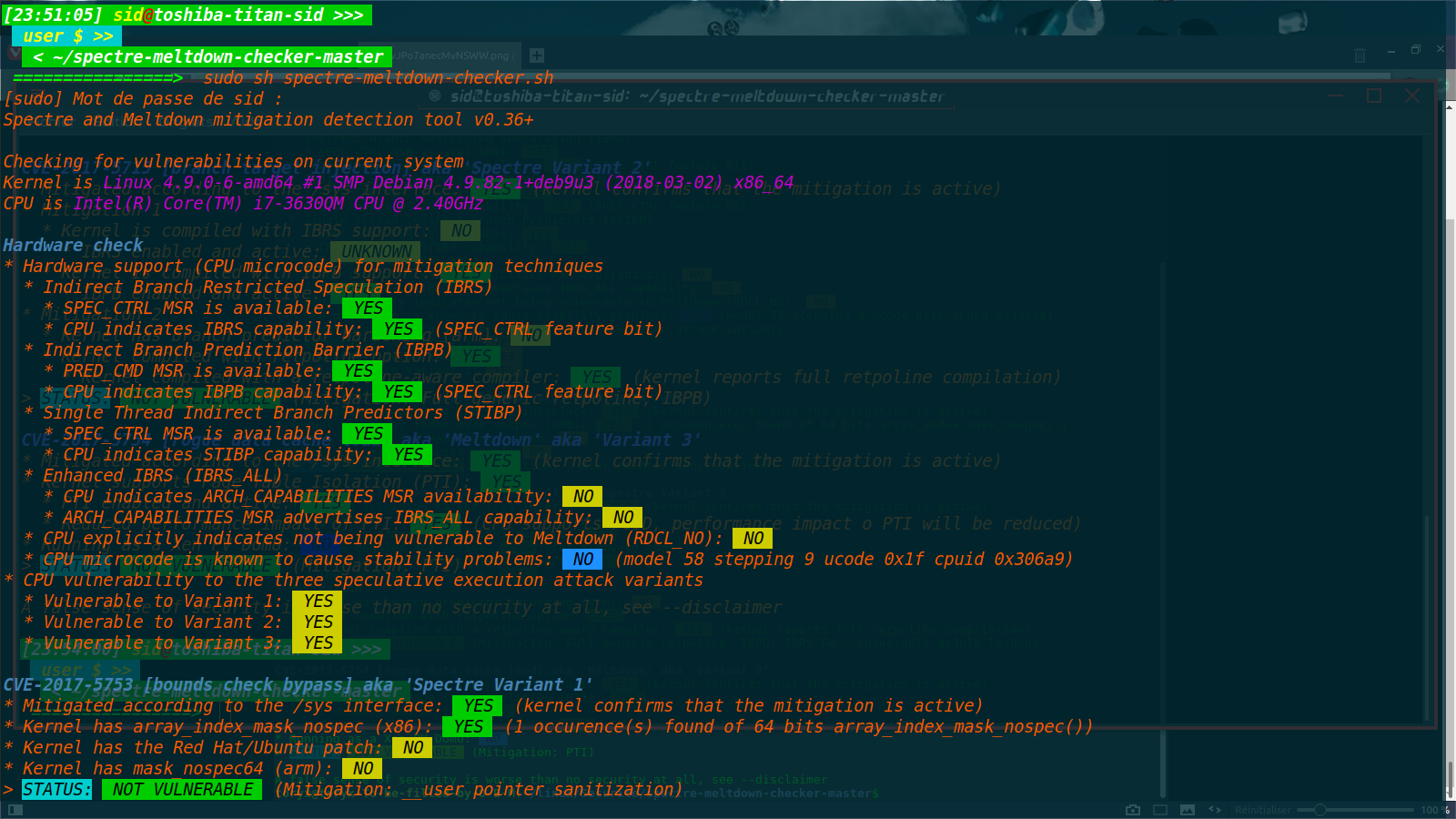This screenshot has height=819, width=1456.
Task: Click the cyan STATUS: label
Action: pyautogui.click(x=56, y=790)
